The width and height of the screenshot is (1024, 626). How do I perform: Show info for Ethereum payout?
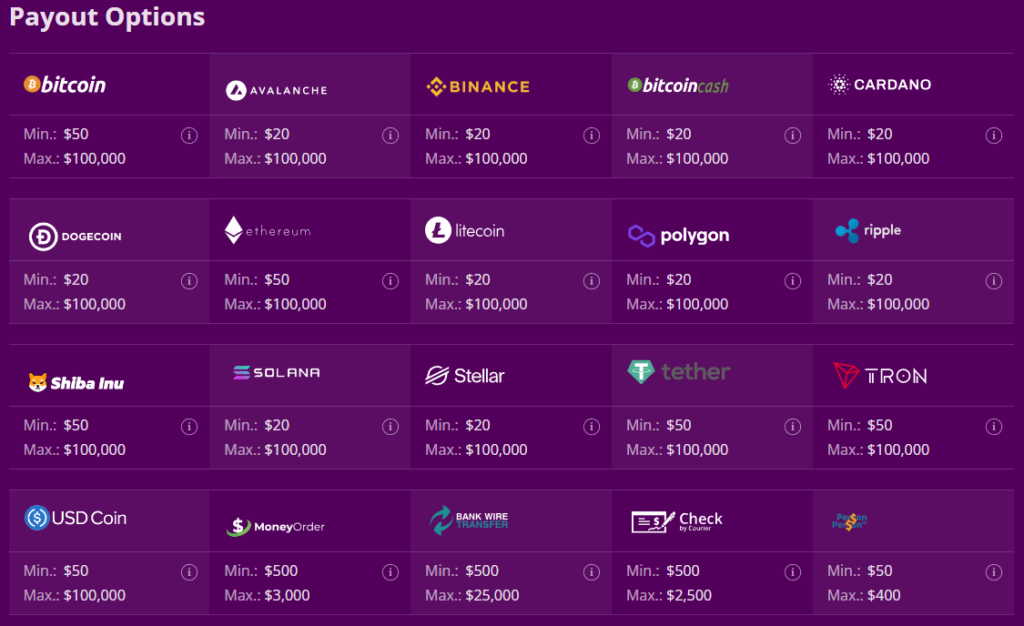click(391, 281)
